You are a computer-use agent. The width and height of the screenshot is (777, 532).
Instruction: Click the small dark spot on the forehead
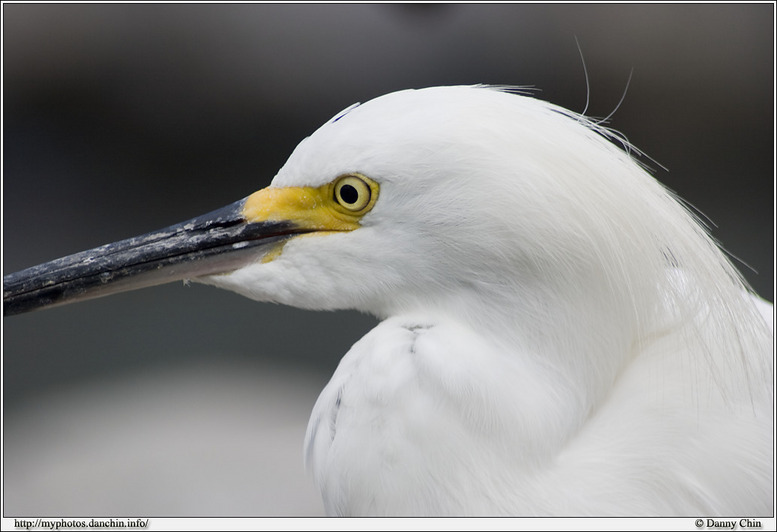345,112
